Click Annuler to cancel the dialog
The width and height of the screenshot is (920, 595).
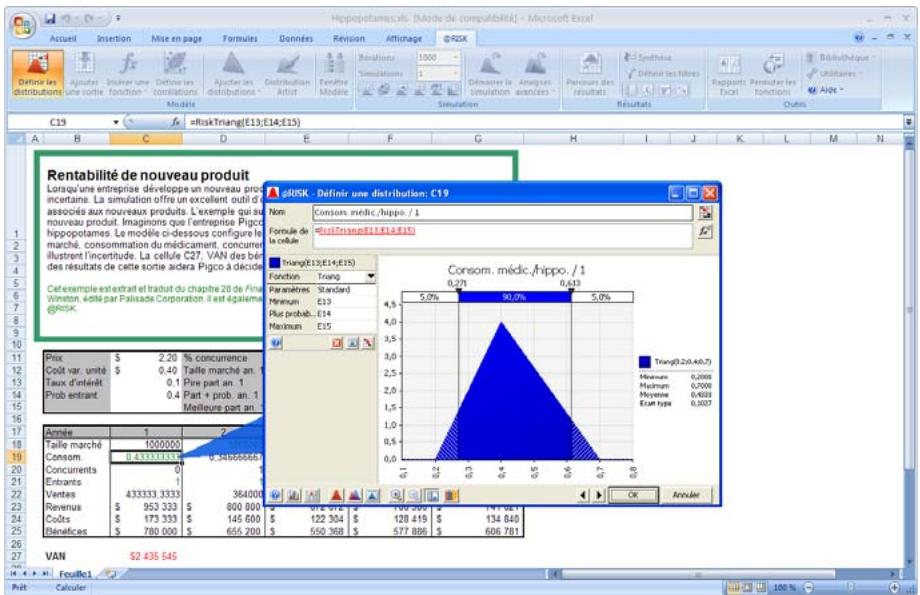click(685, 494)
